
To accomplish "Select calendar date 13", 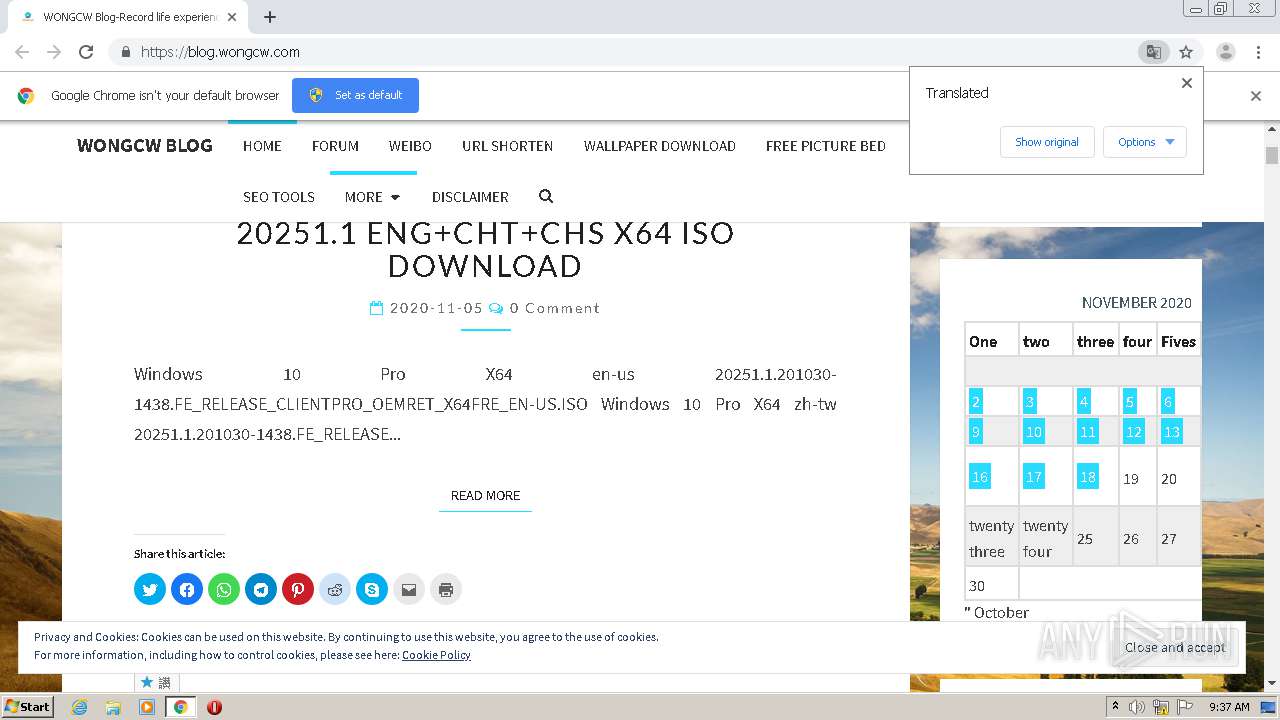I will click(x=1172, y=432).
